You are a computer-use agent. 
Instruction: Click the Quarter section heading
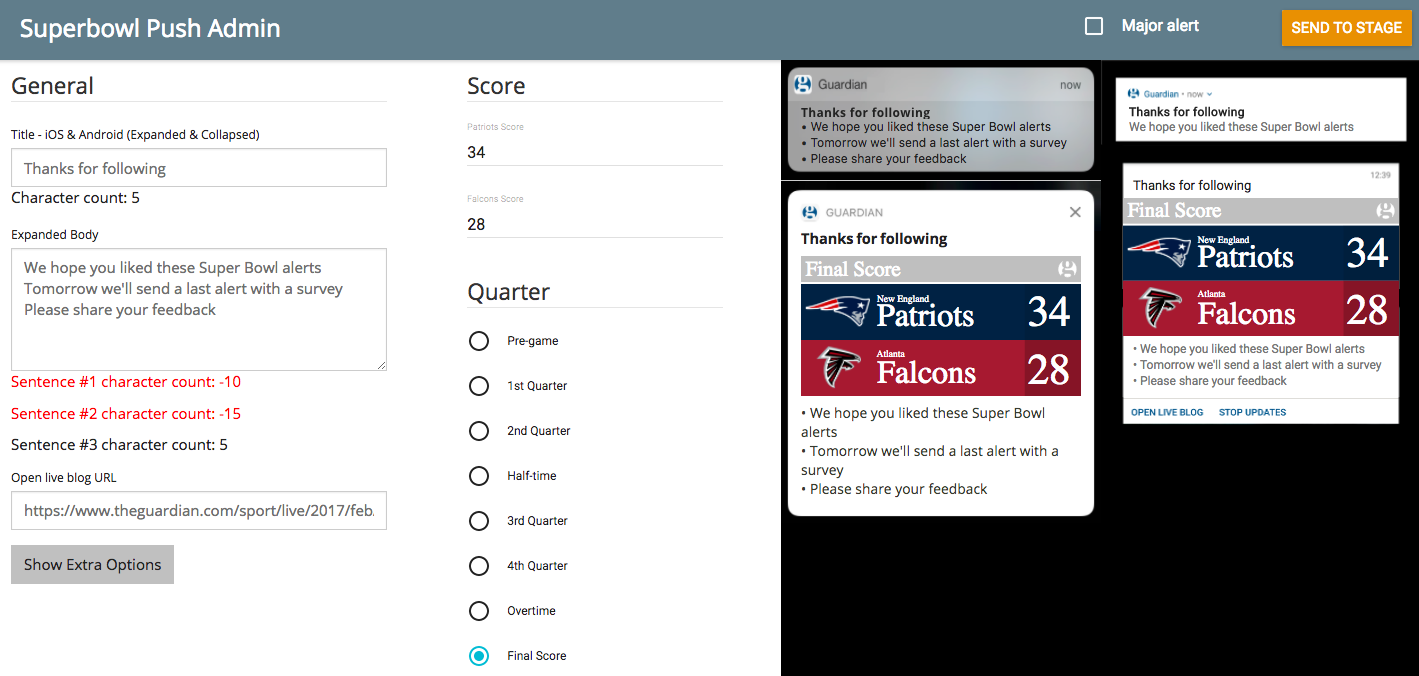tap(508, 292)
